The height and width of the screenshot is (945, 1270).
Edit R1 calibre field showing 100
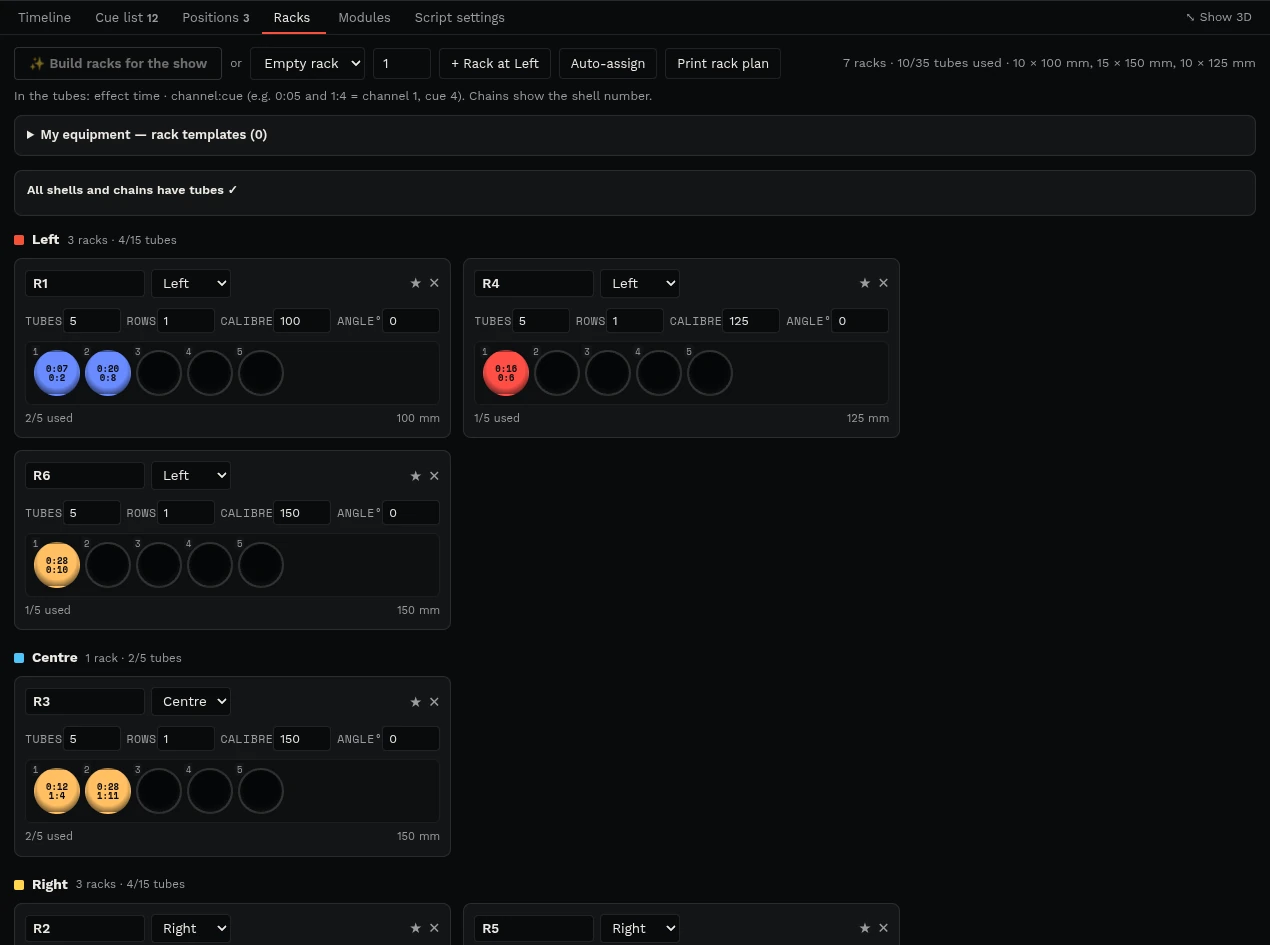point(302,321)
